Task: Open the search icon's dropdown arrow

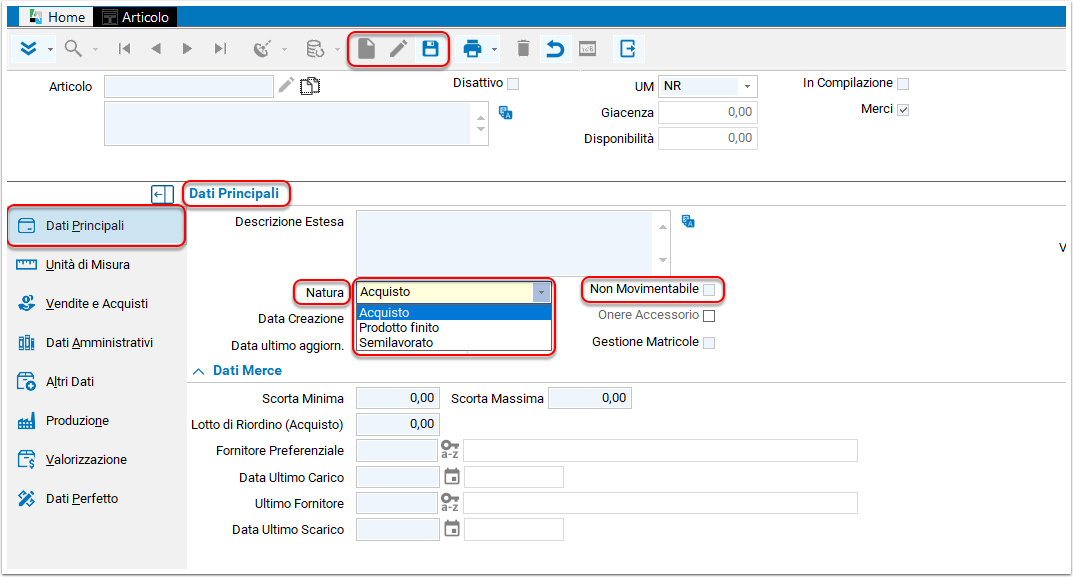Action: click(x=95, y=49)
